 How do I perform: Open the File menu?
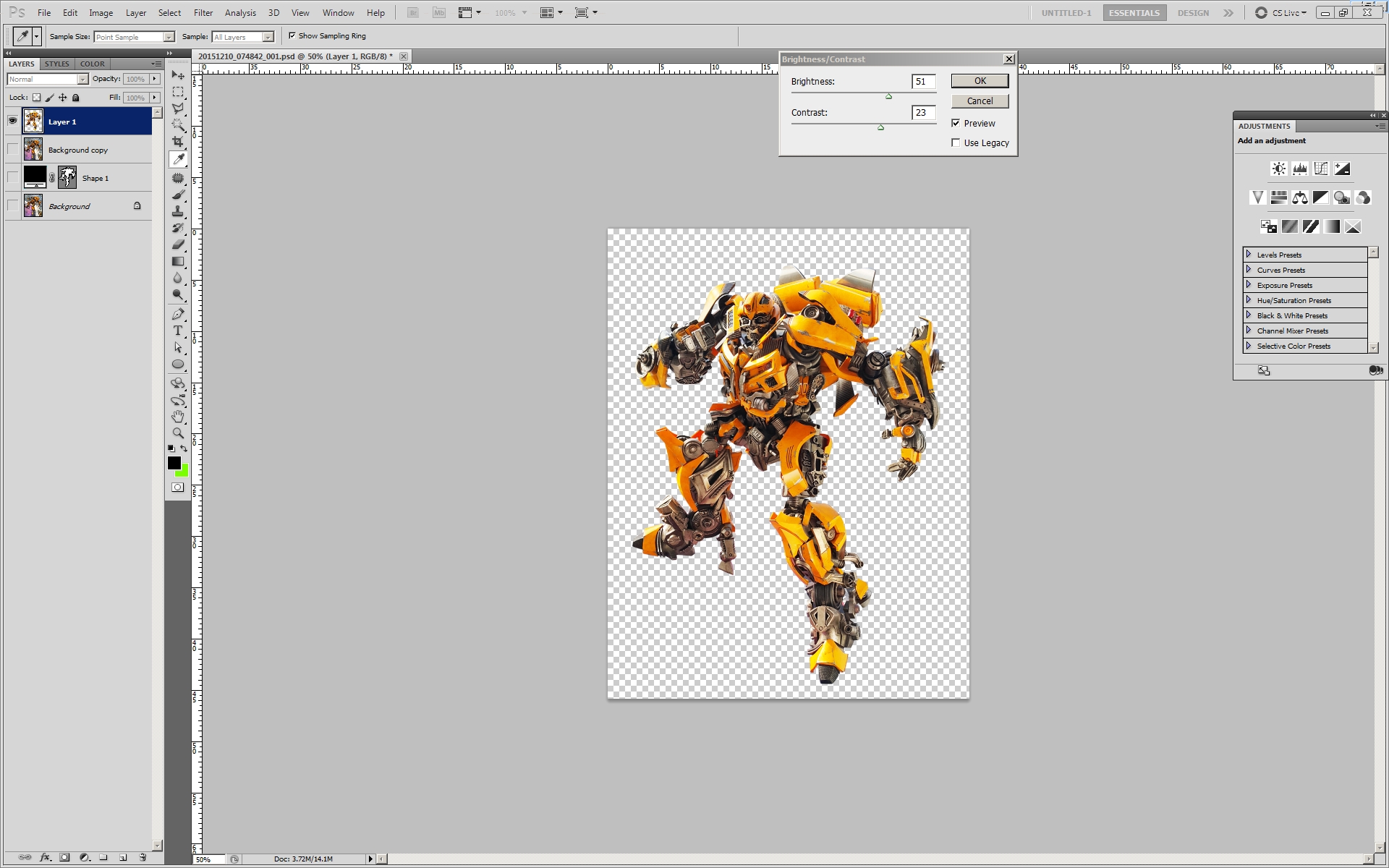tap(44, 12)
